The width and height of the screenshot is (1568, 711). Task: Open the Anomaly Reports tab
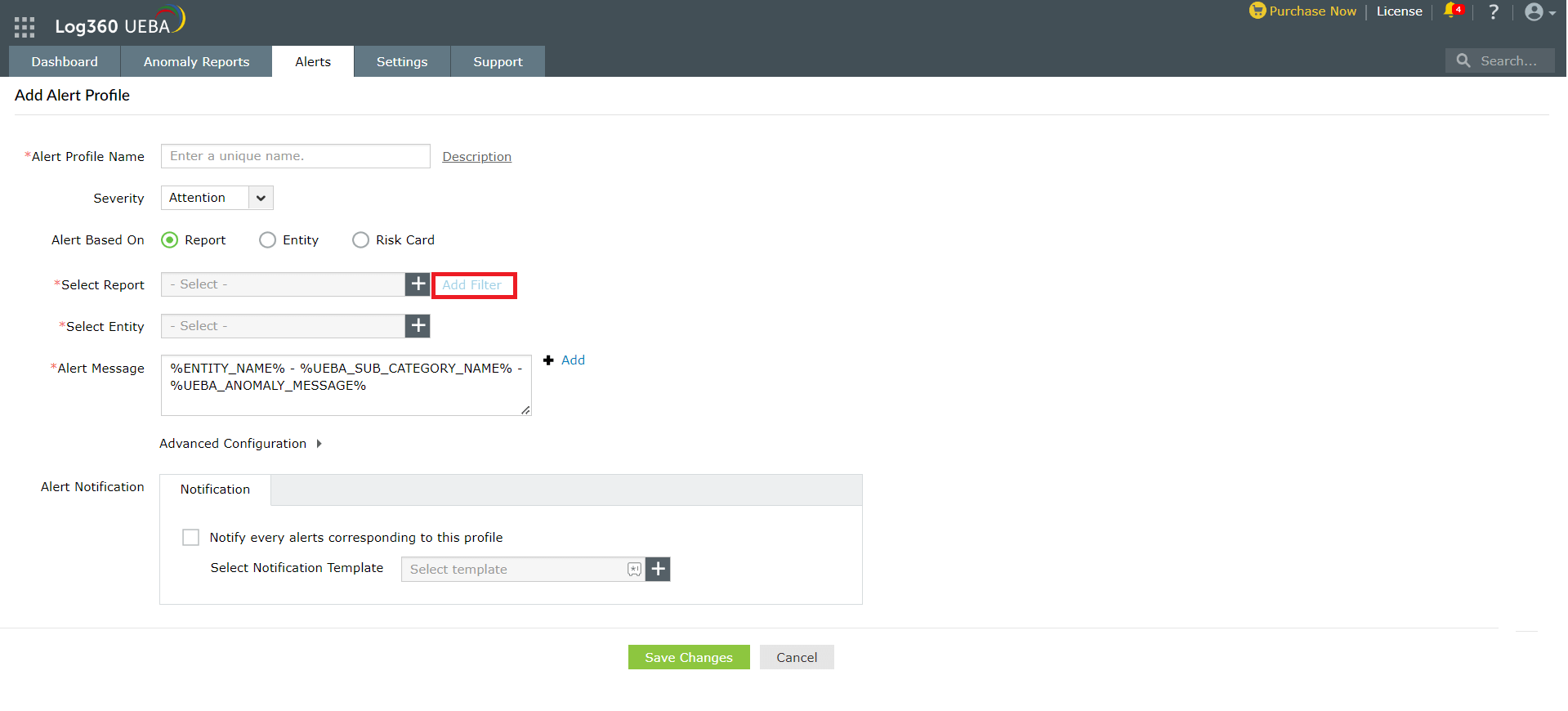point(197,61)
